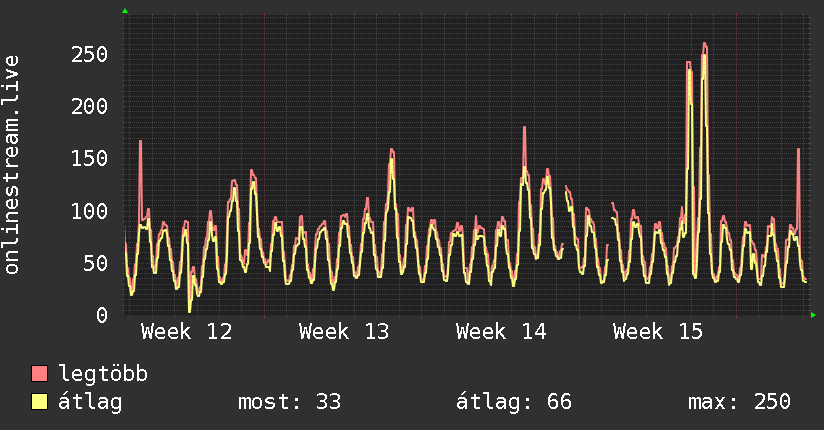Click the yellow átlag legend swatch

coord(39,402)
